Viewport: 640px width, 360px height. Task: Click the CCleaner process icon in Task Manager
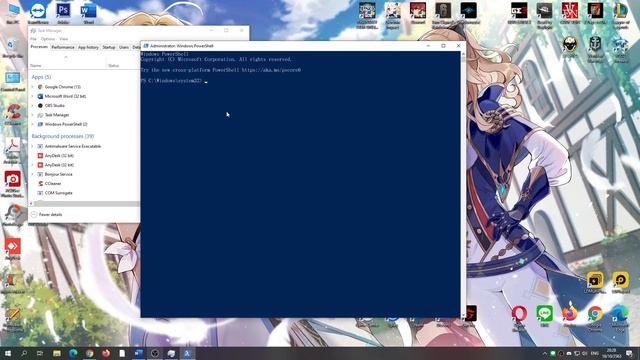pos(40,183)
